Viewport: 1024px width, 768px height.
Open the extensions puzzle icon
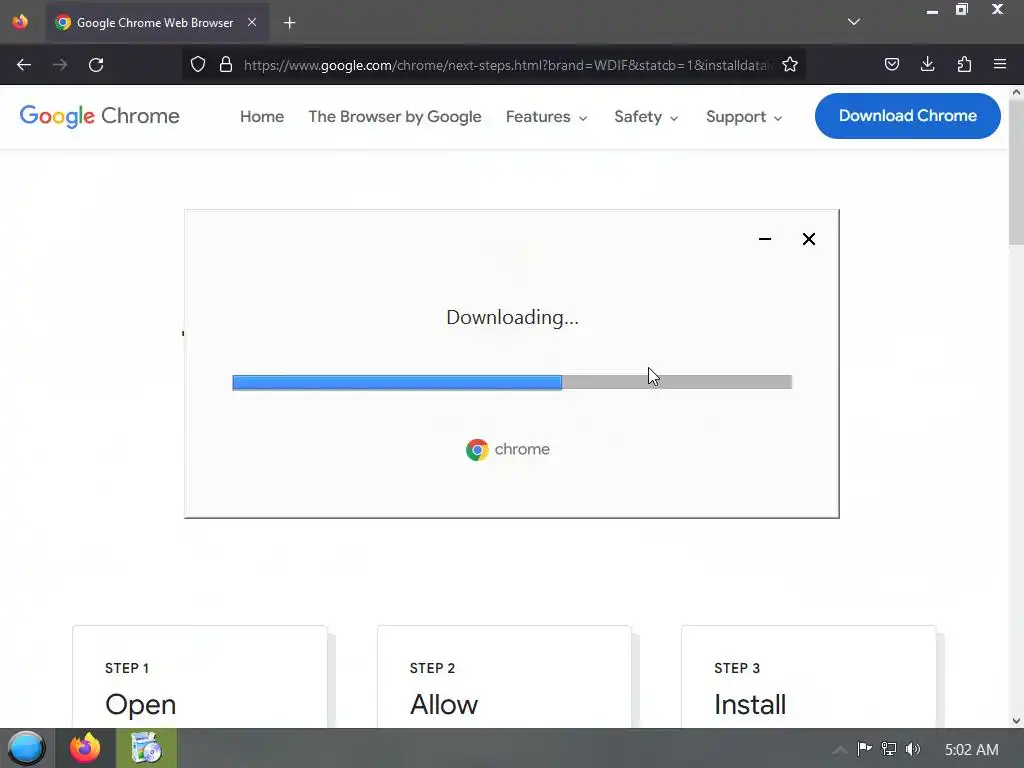[x=964, y=64]
